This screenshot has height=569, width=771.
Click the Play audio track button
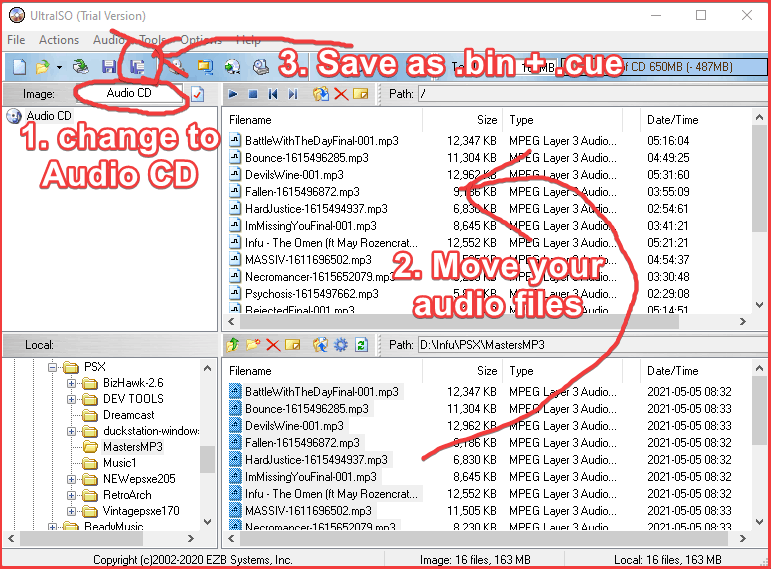point(233,93)
